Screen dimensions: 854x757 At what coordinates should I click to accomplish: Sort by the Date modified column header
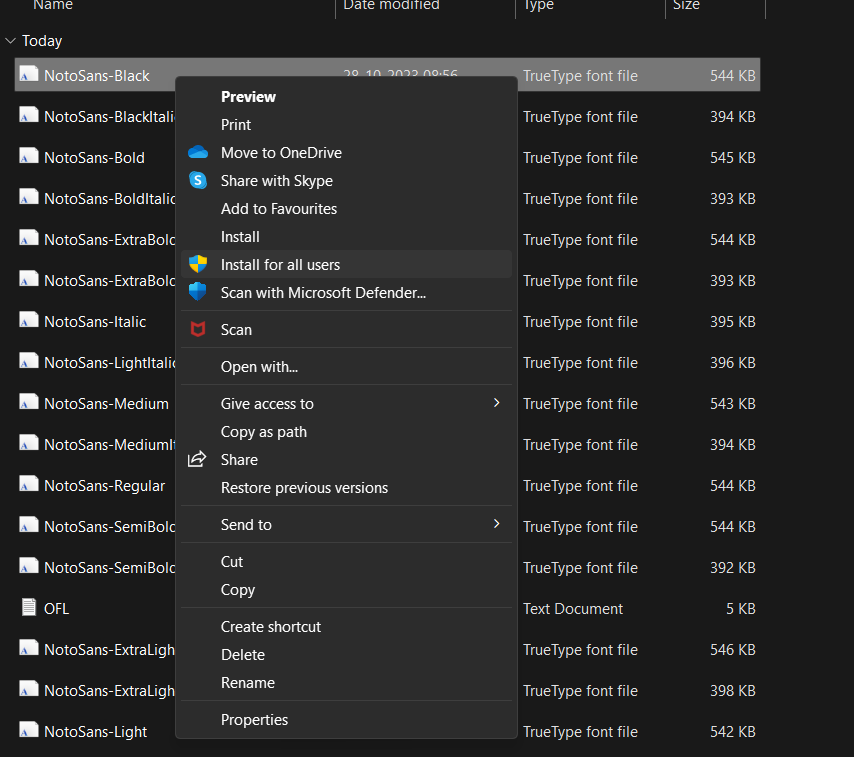[x=391, y=6]
